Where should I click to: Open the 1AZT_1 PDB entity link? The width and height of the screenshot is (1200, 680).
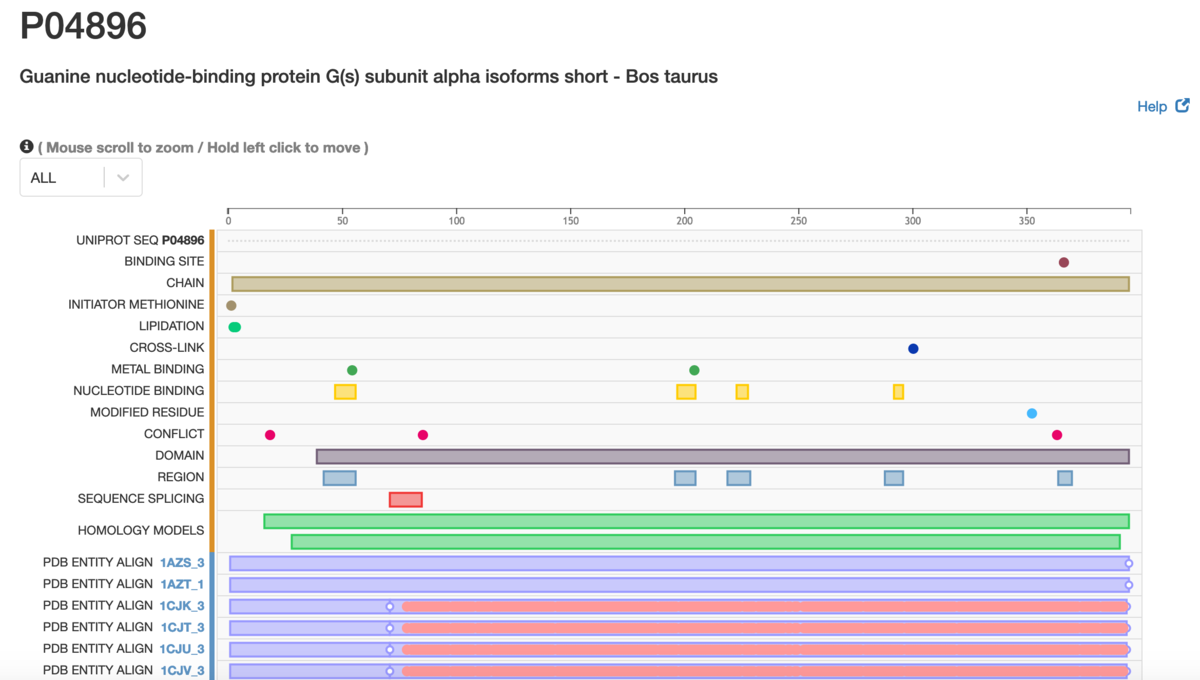point(182,584)
